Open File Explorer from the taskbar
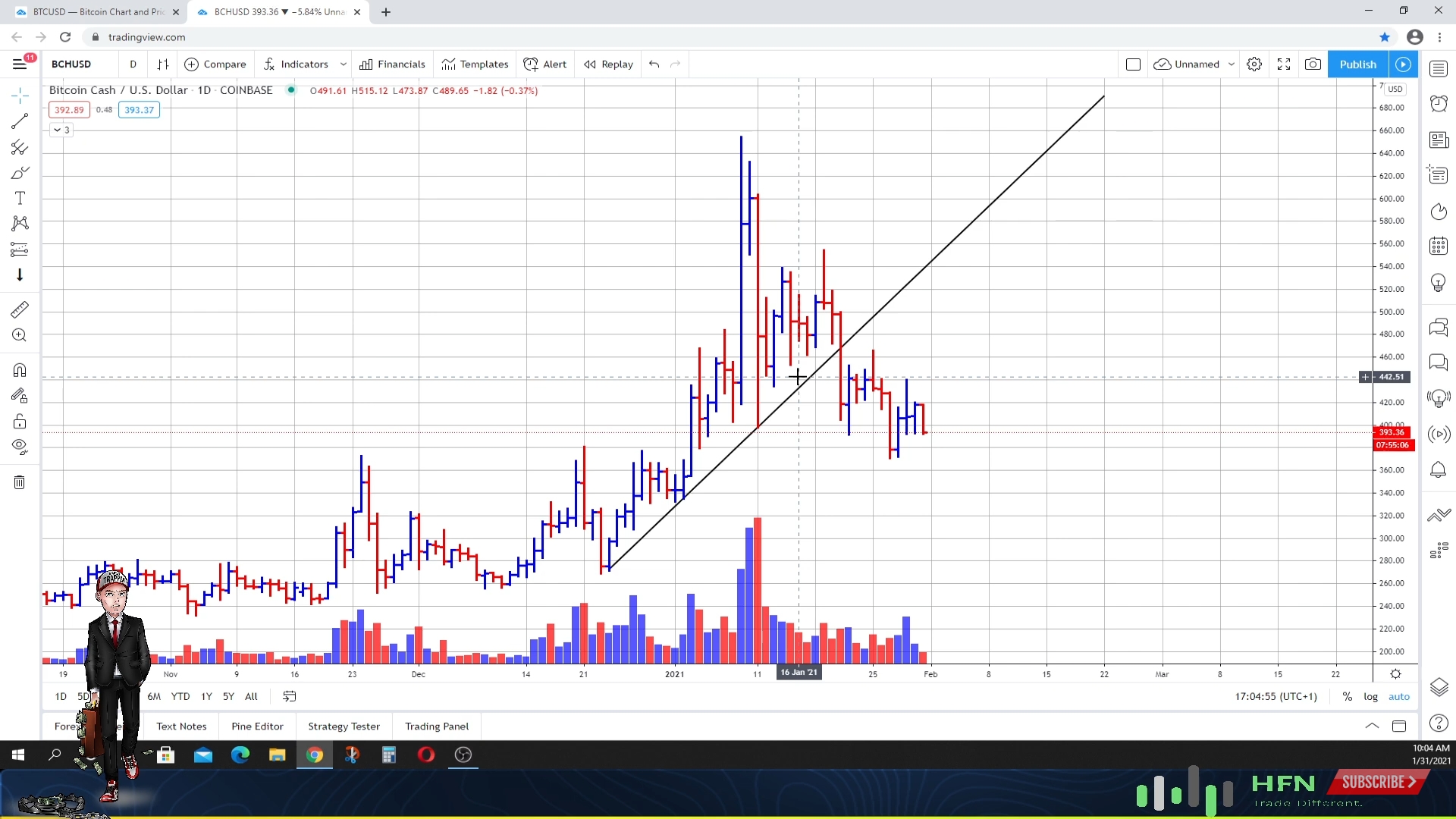The image size is (1456, 819). (277, 755)
